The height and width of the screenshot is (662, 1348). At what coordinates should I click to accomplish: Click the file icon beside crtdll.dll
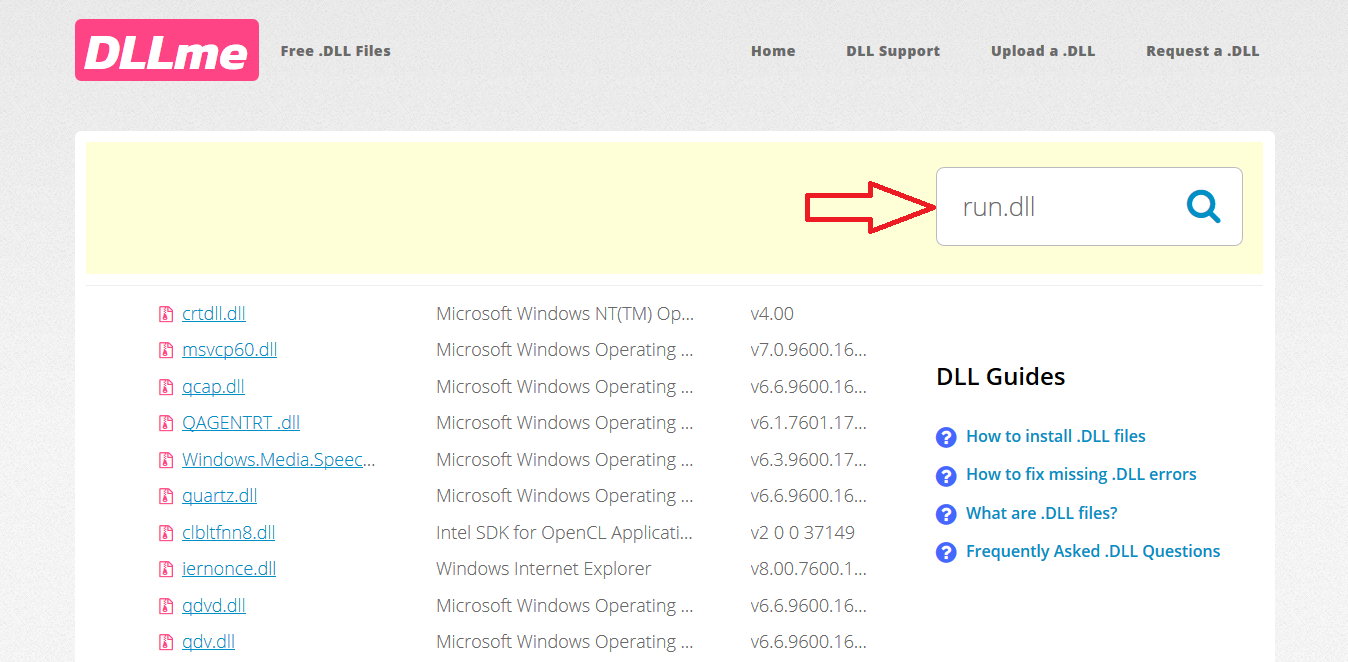click(x=165, y=313)
